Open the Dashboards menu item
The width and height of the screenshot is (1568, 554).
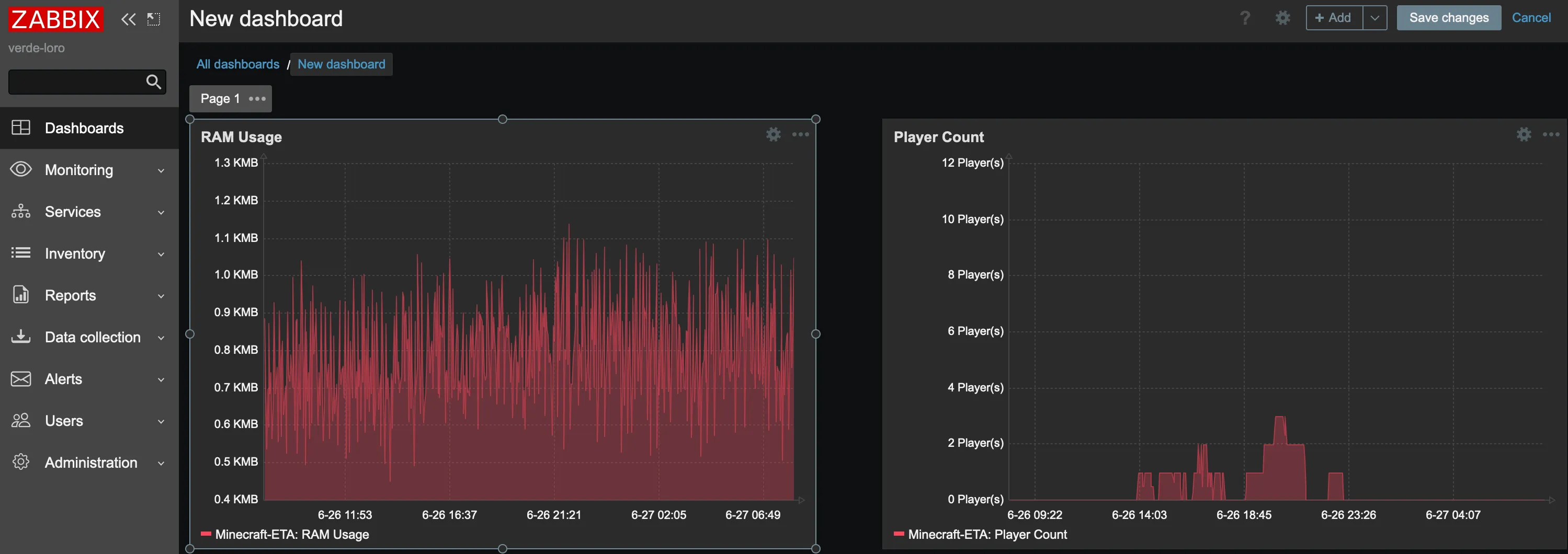coord(89,128)
